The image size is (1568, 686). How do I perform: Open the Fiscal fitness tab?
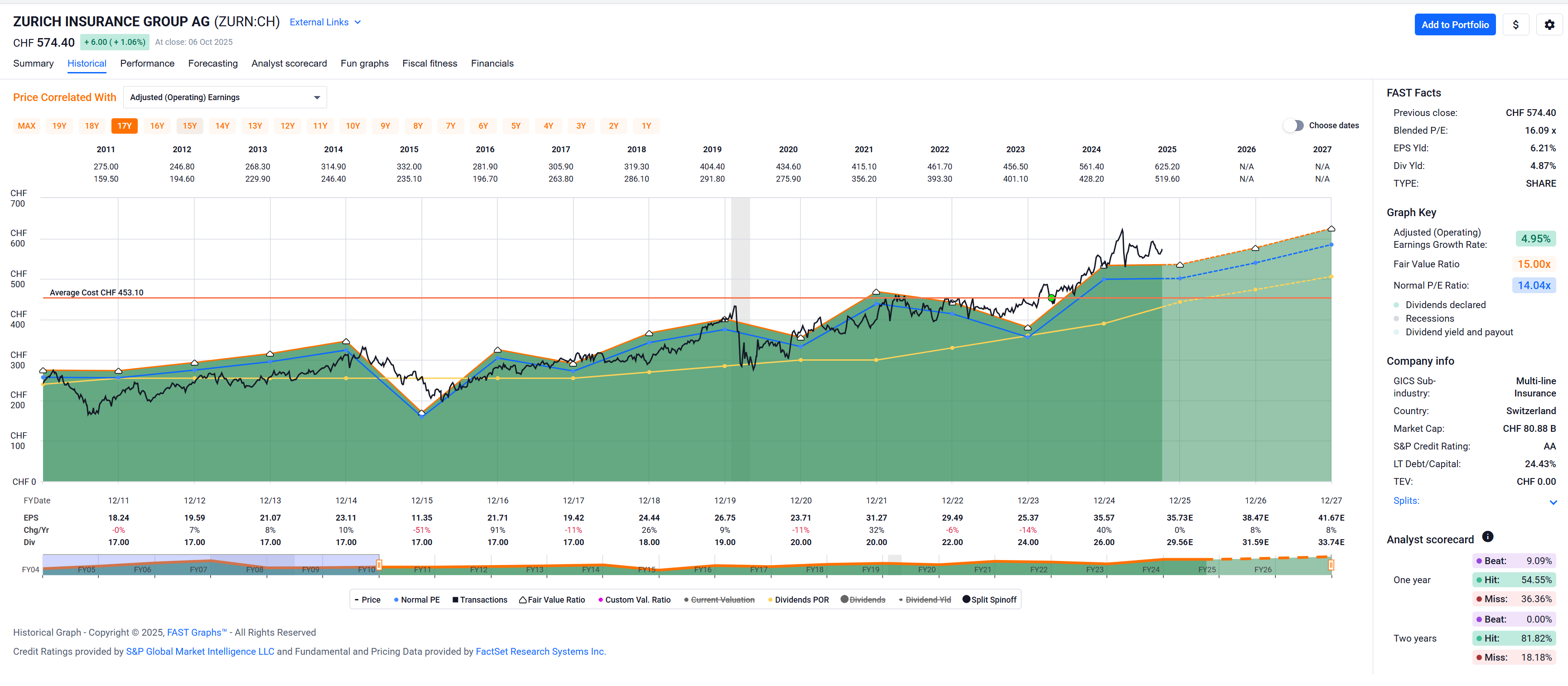pyautogui.click(x=429, y=63)
